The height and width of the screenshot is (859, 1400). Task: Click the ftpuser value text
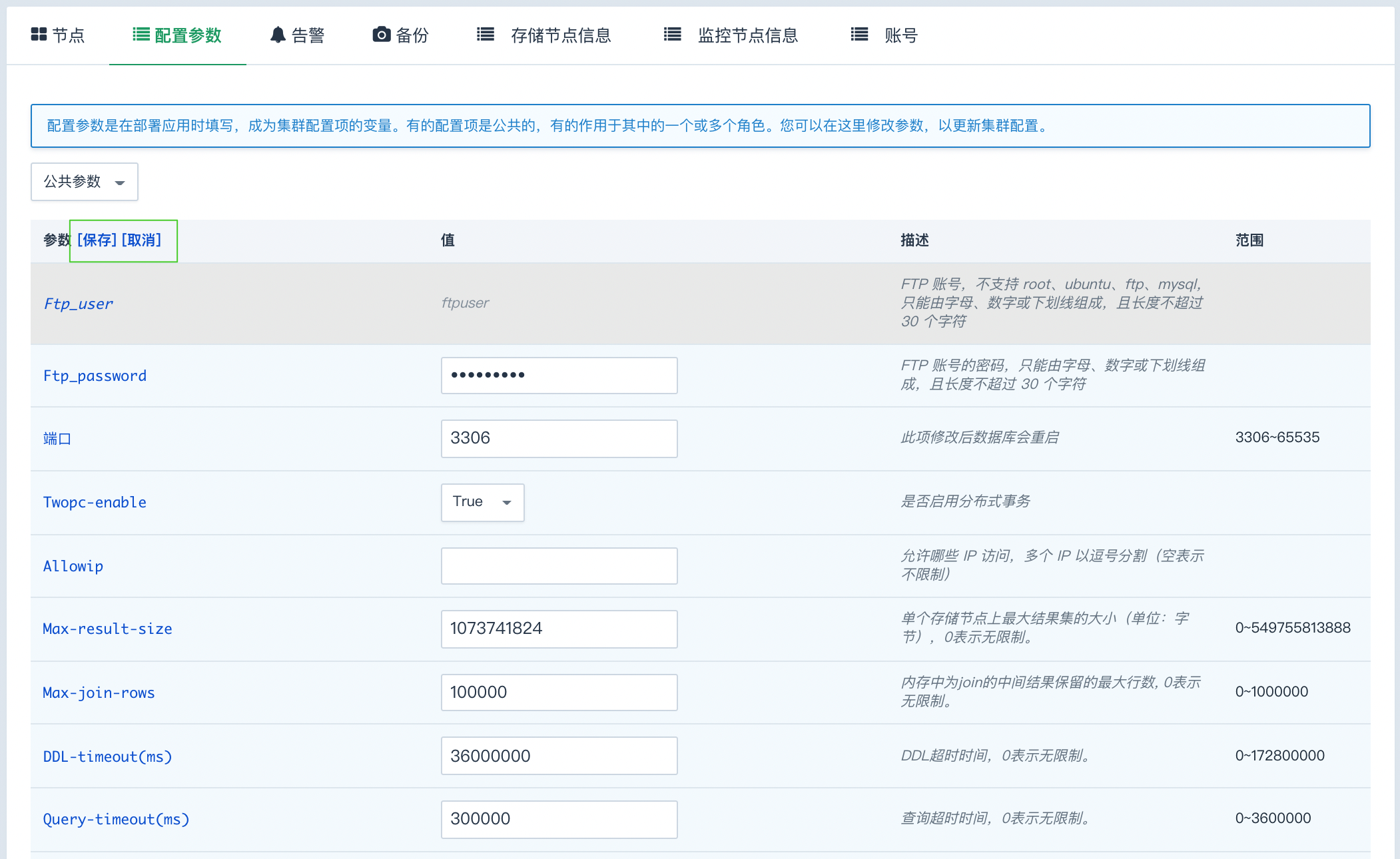point(465,303)
